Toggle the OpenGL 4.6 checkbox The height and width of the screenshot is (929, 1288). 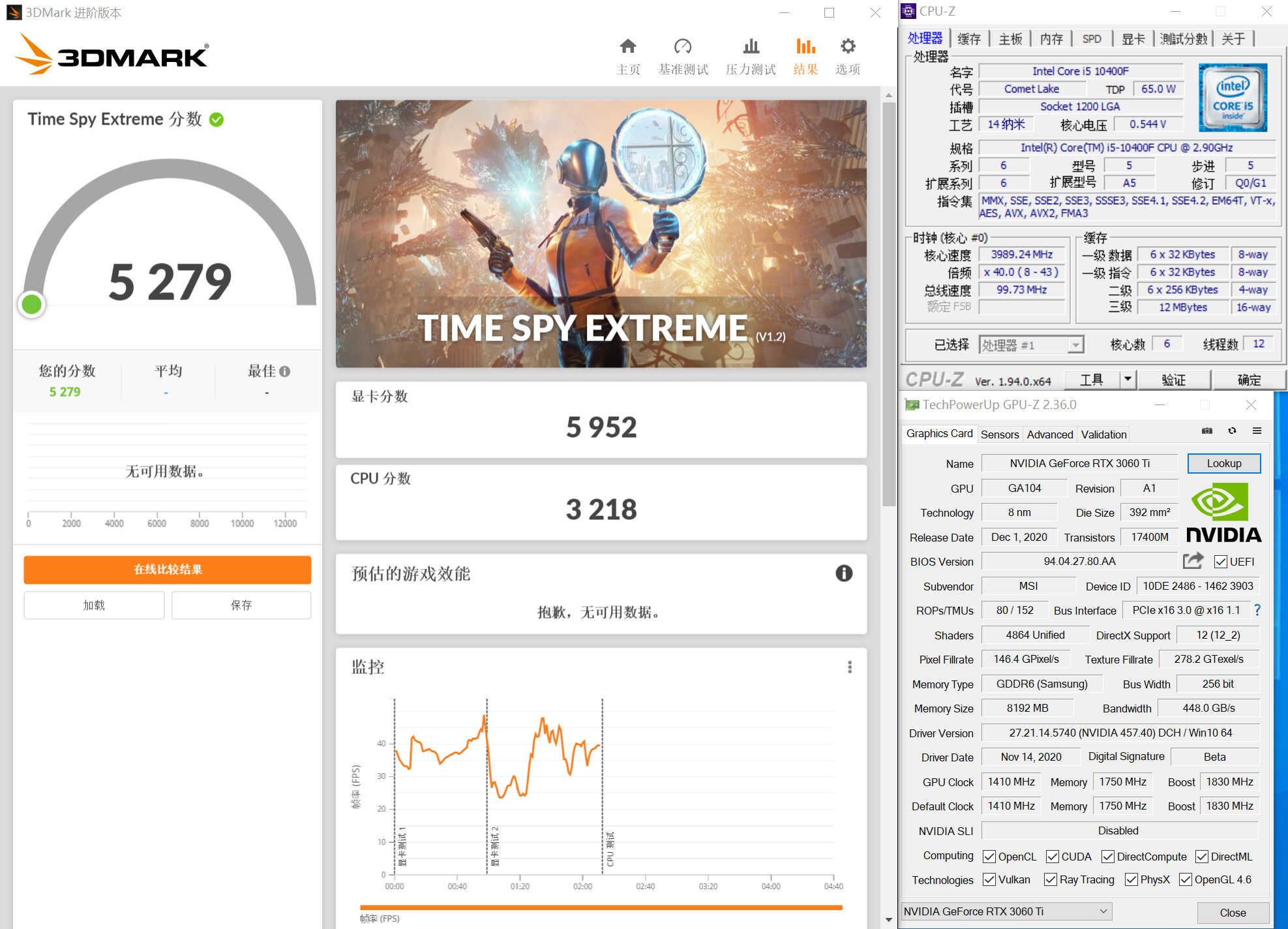tap(1186, 879)
